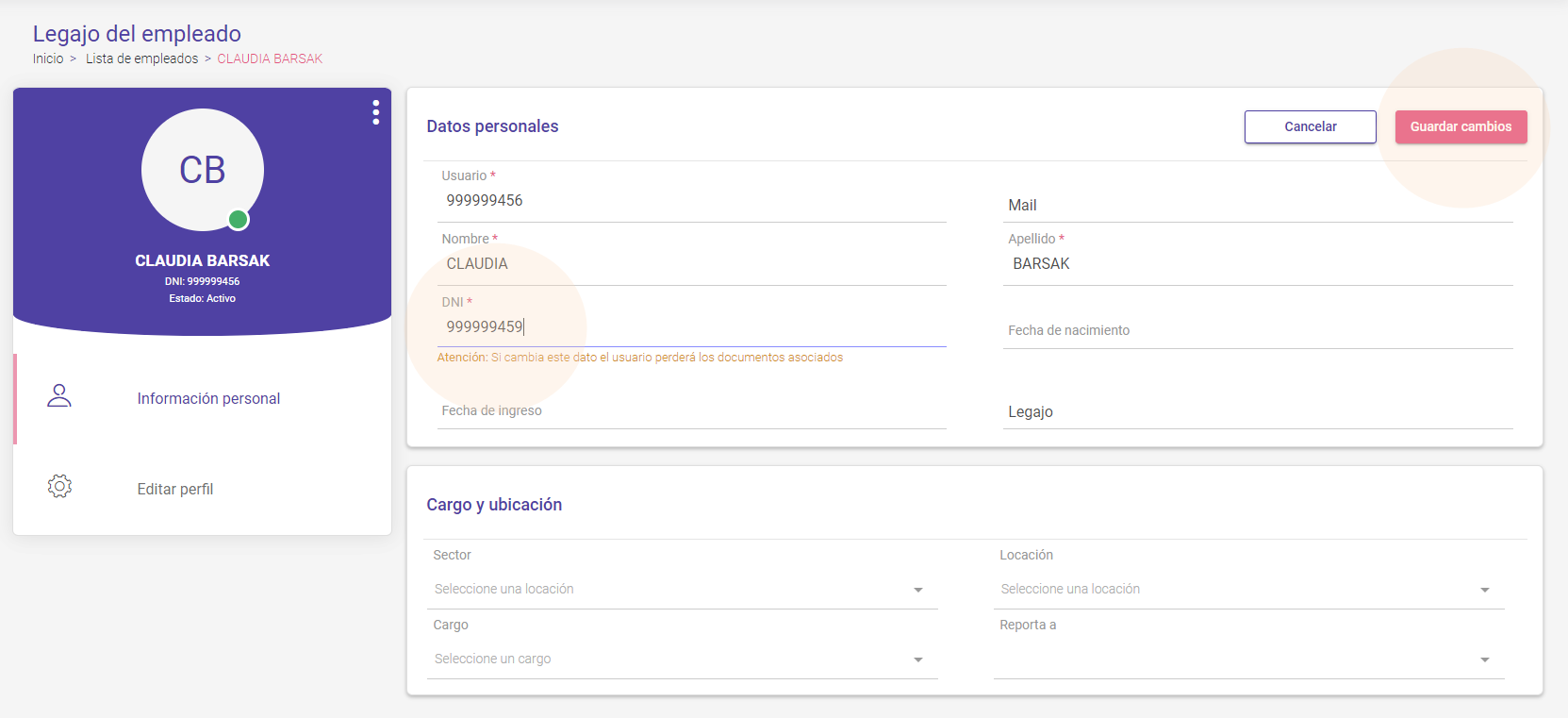
Task: Click the CB avatar circle
Action: pyautogui.click(x=203, y=170)
